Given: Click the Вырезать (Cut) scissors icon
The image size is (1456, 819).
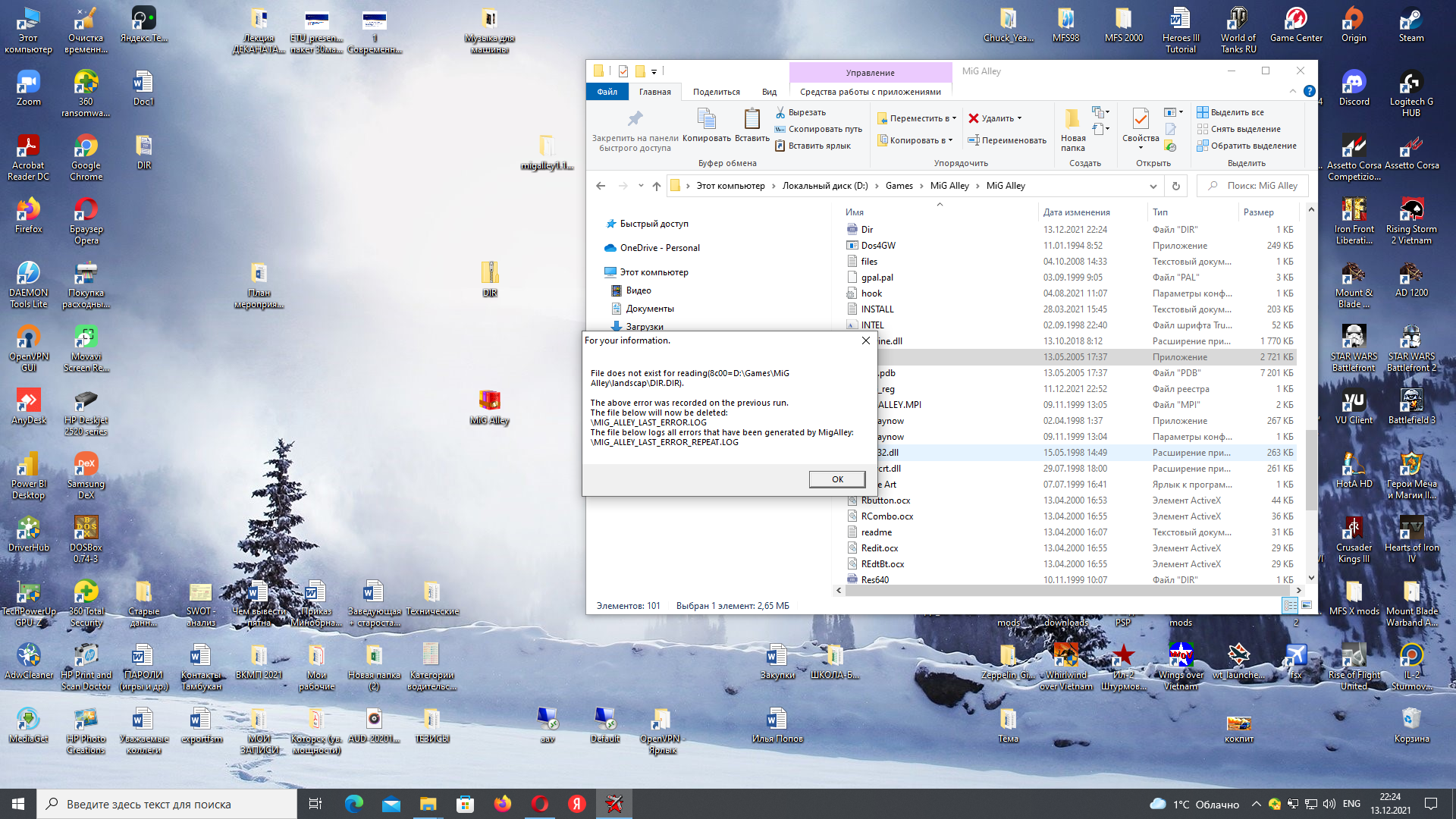Looking at the screenshot, I should pos(780,112).
